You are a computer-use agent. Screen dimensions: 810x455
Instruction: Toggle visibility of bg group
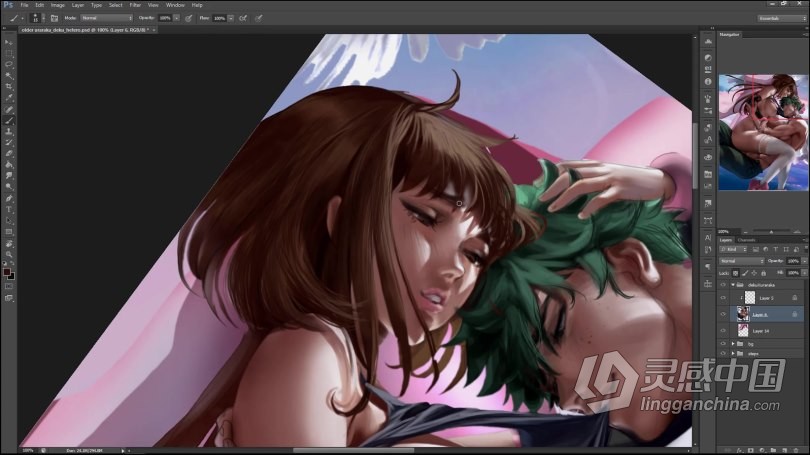click(723, 343)
